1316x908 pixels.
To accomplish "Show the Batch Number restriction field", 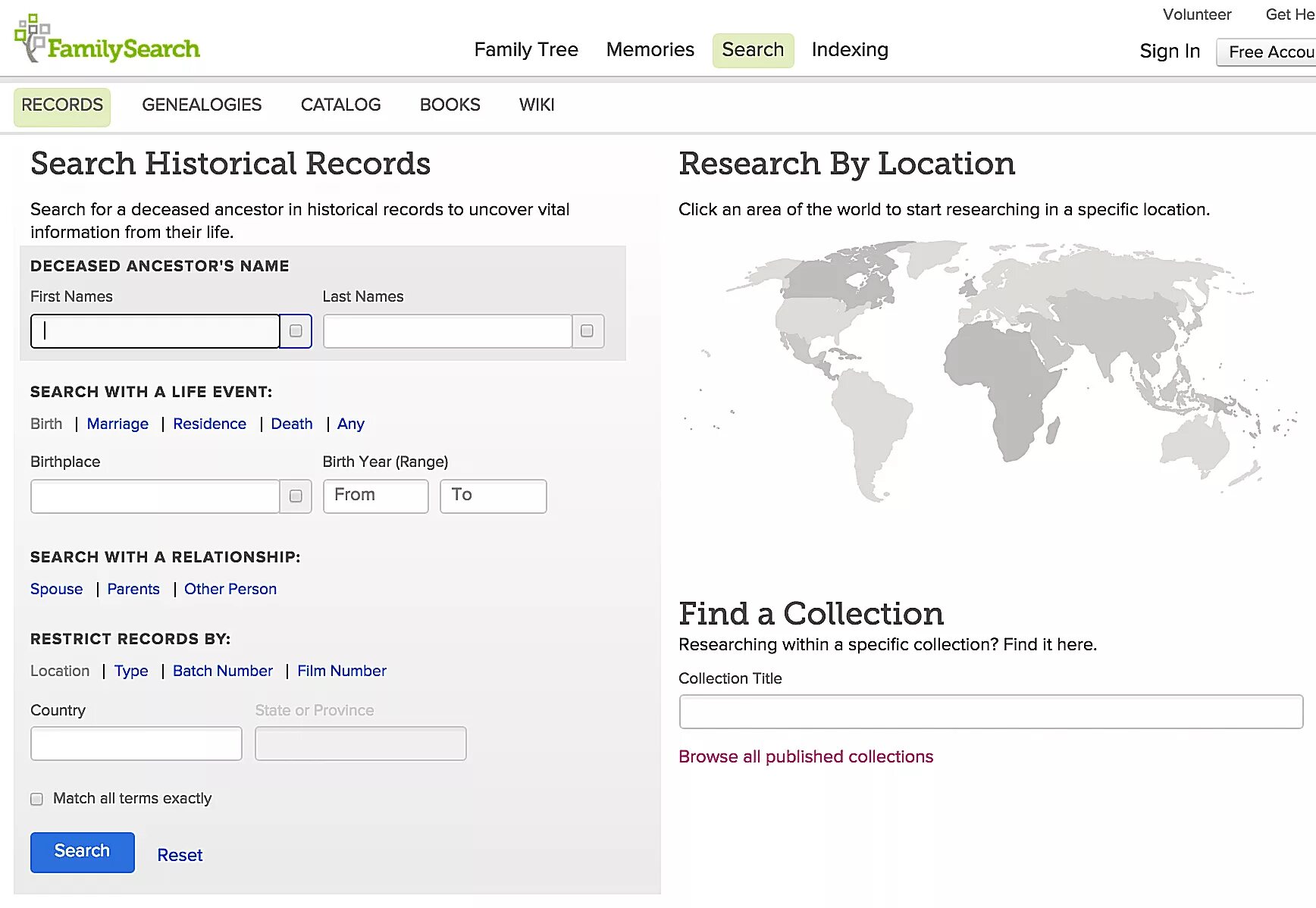I will coord(222,671).
